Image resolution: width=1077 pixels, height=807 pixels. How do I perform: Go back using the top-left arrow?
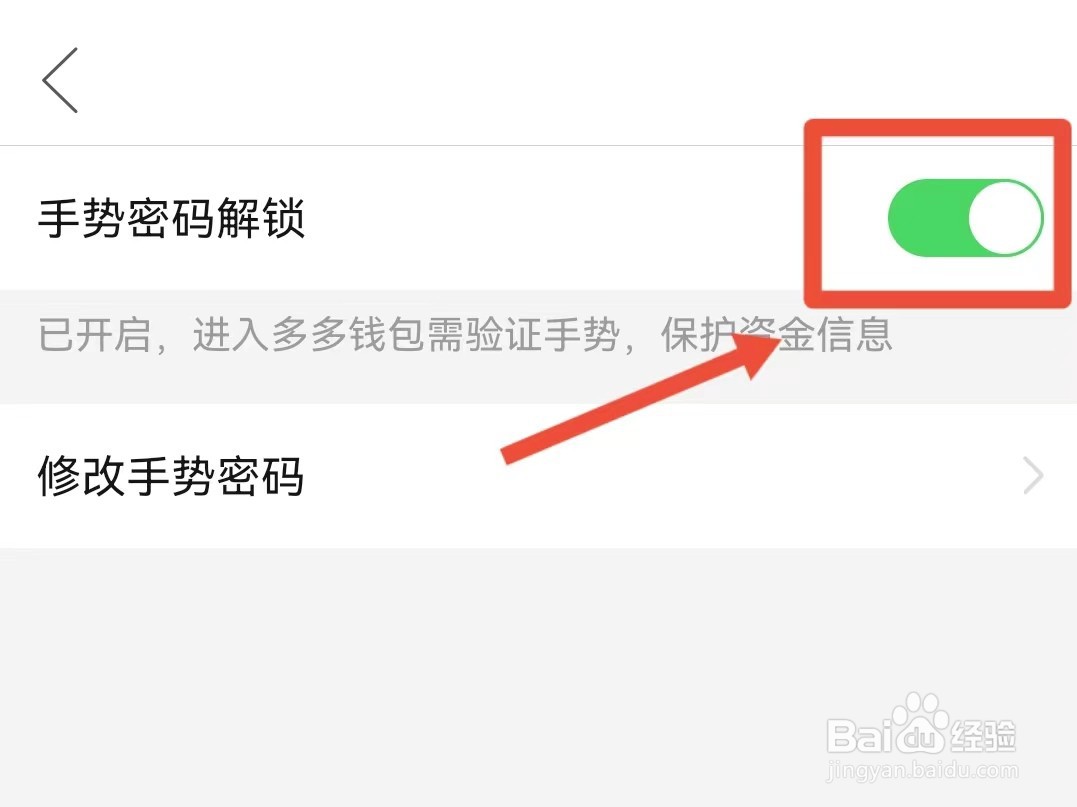[x=60, y=80]
